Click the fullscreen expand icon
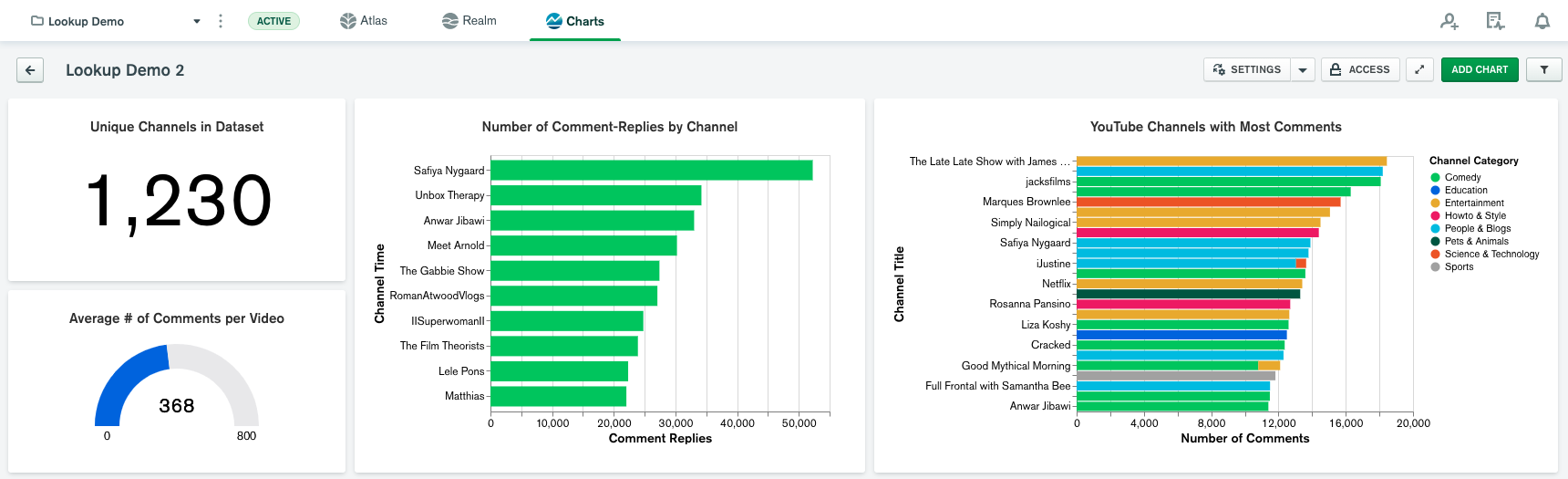Image resolution: width=1568 pixels, height=479 pixels. tap(1419, 69)
